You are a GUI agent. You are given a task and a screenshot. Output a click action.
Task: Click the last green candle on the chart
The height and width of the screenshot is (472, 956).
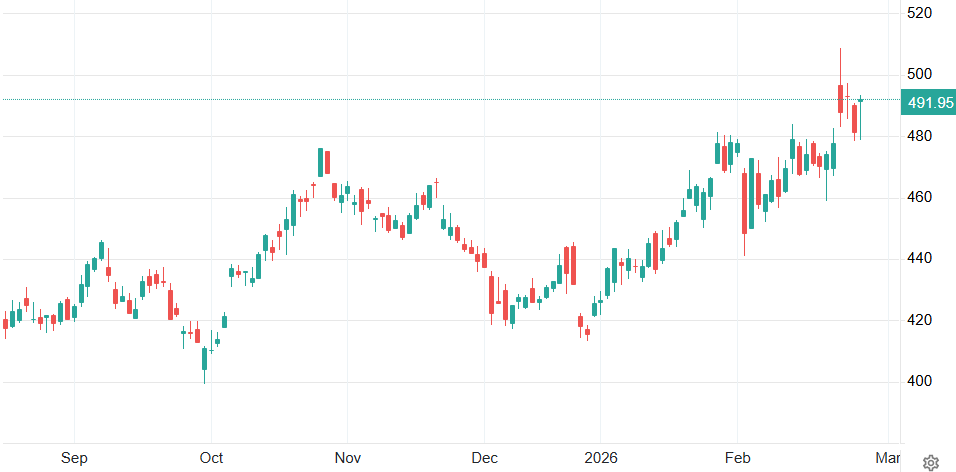pyautogui.click(x=860, y=100)
